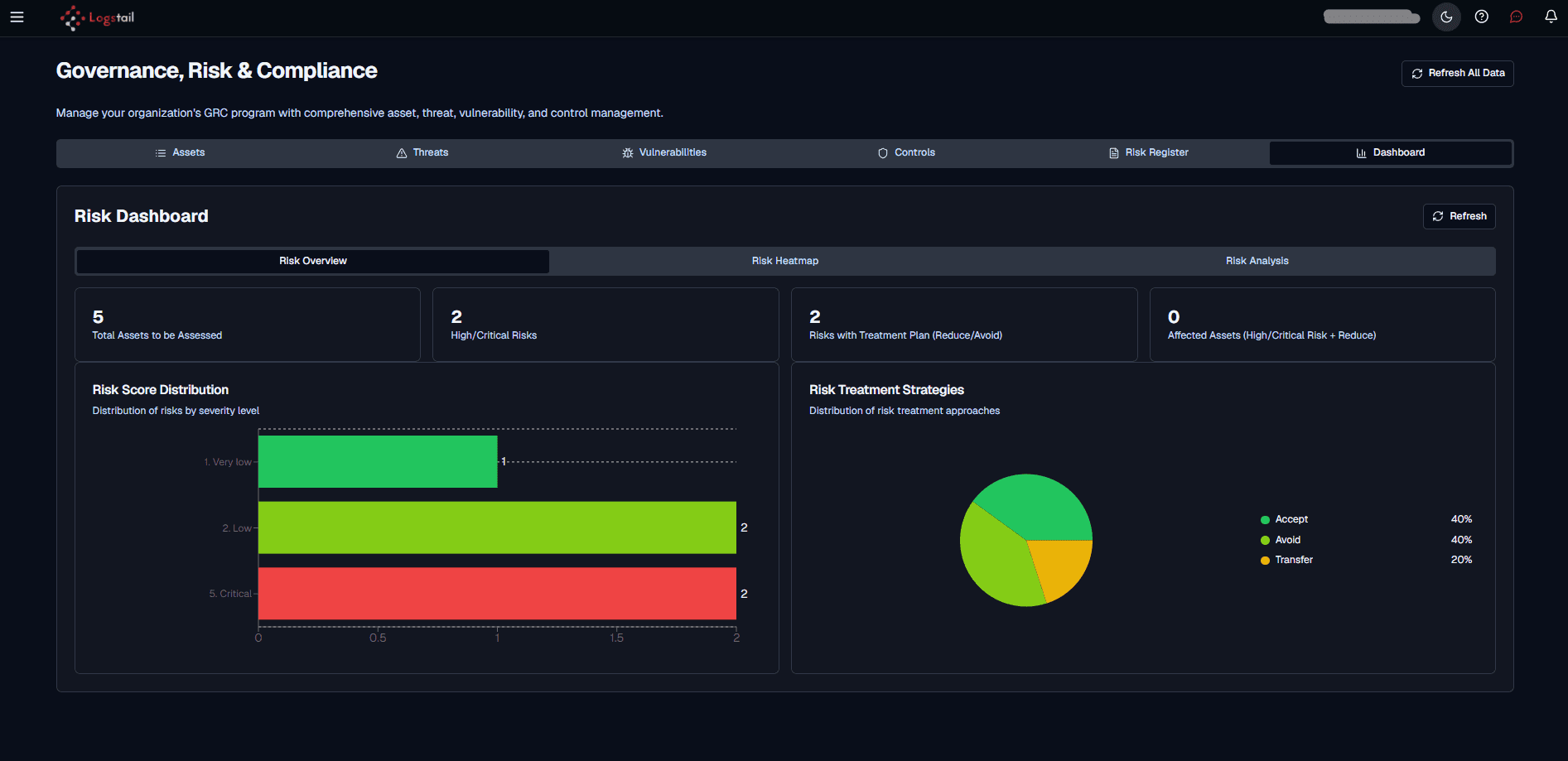Image resolution: width=1568 pixels, height=761 pixels.
Task: Click the Refresh button in Risk Dashboard
Action: click(x=1459, y=216)
